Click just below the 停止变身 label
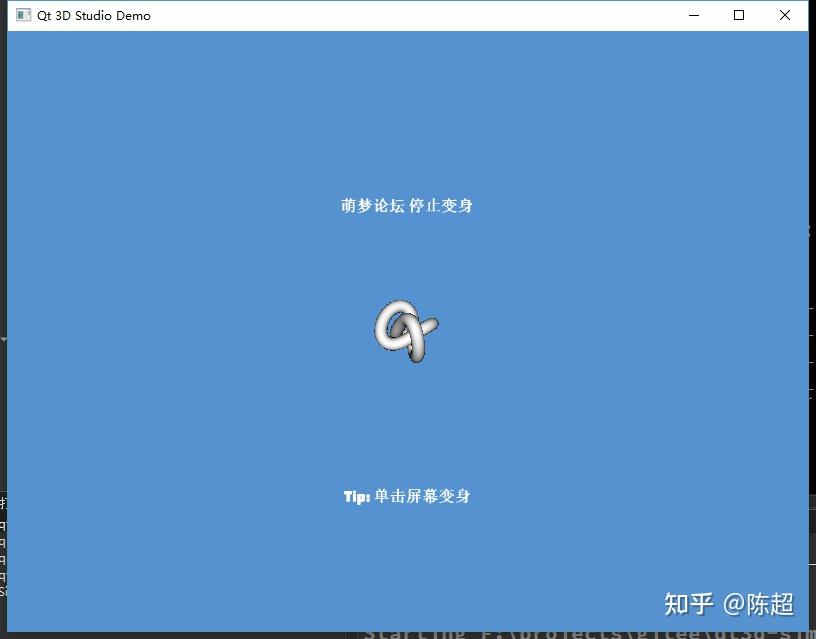The height and width of the screenshot is (639, 816). 406,230
